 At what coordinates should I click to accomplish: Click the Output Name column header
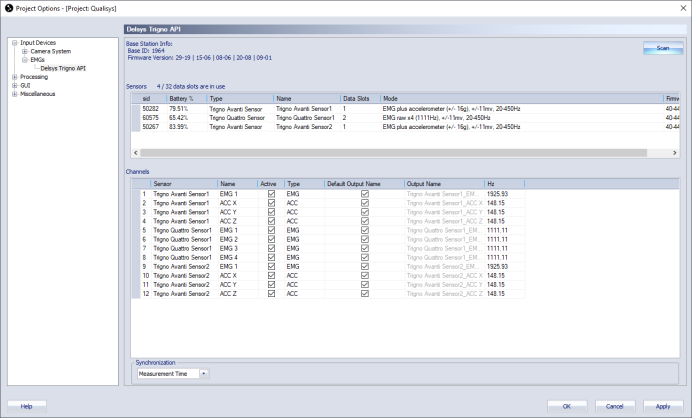pyautogui.click(x=444, y=184)
